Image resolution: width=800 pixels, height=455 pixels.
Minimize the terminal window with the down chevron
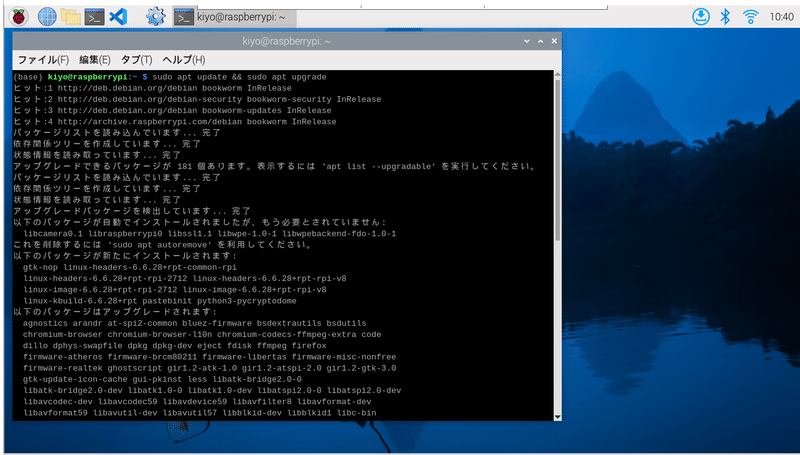(527, 41)
